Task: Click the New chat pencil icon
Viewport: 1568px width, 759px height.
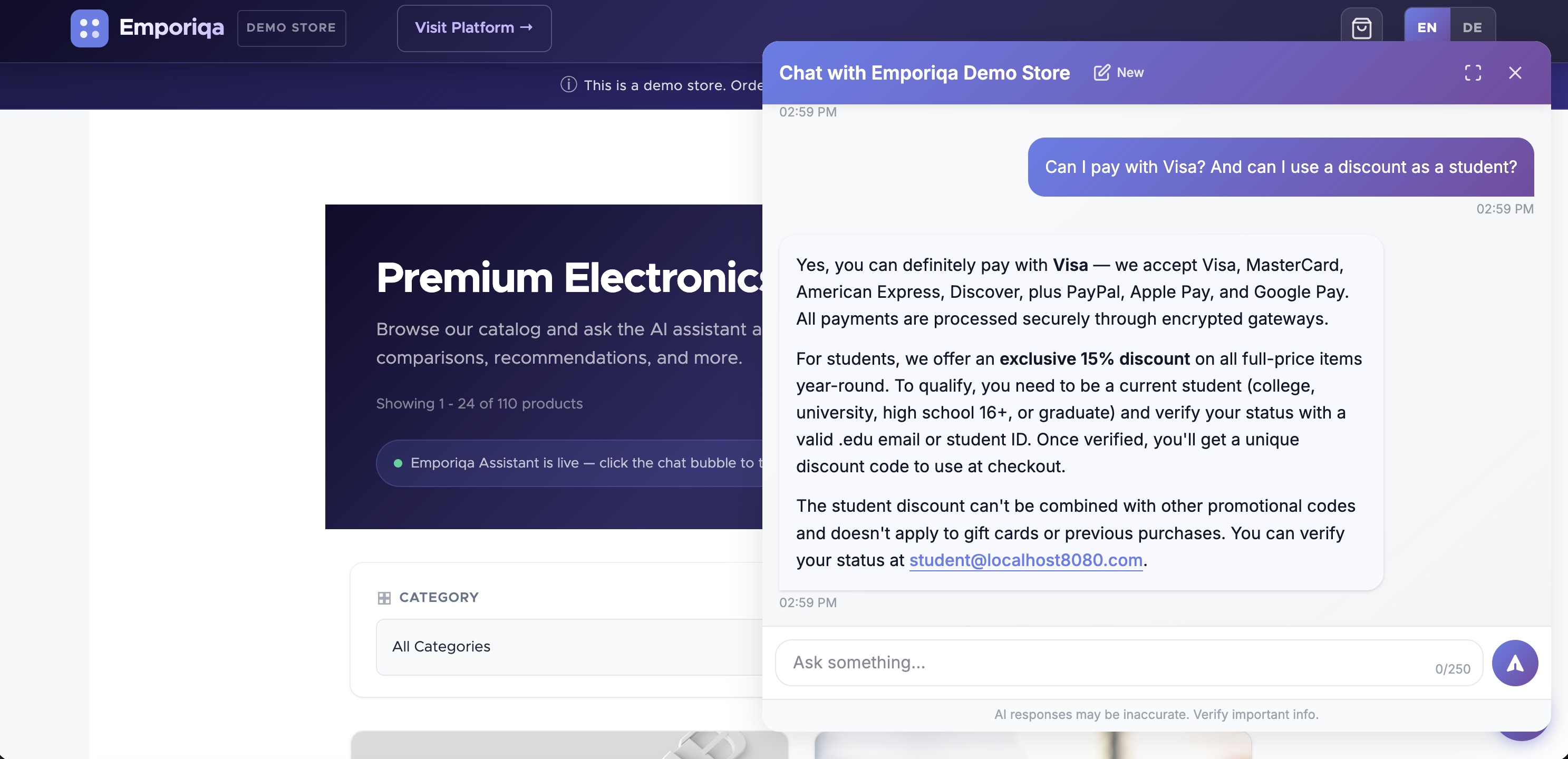Action: [1101, 72]
